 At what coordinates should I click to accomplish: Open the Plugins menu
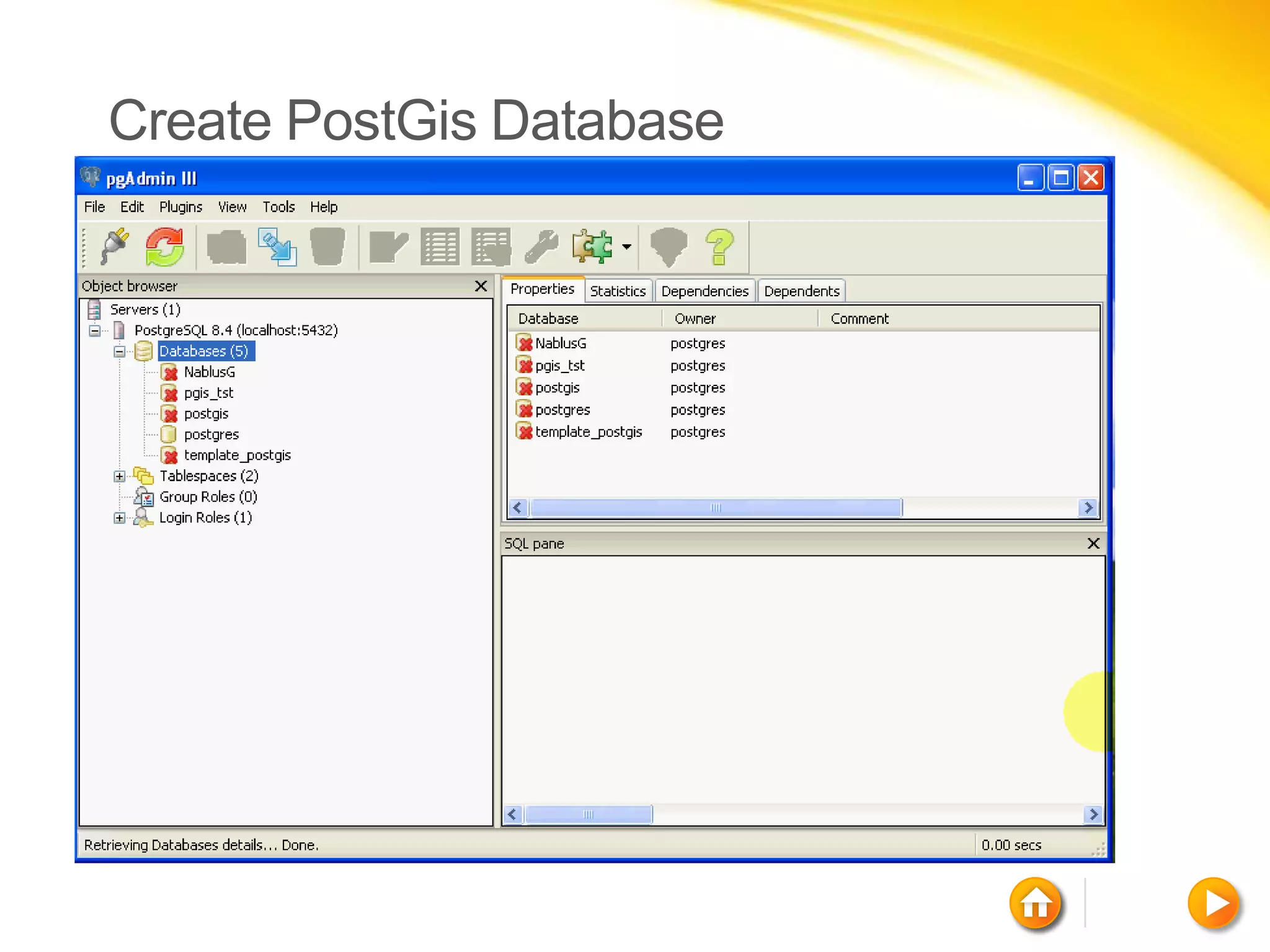pos(180,207)
